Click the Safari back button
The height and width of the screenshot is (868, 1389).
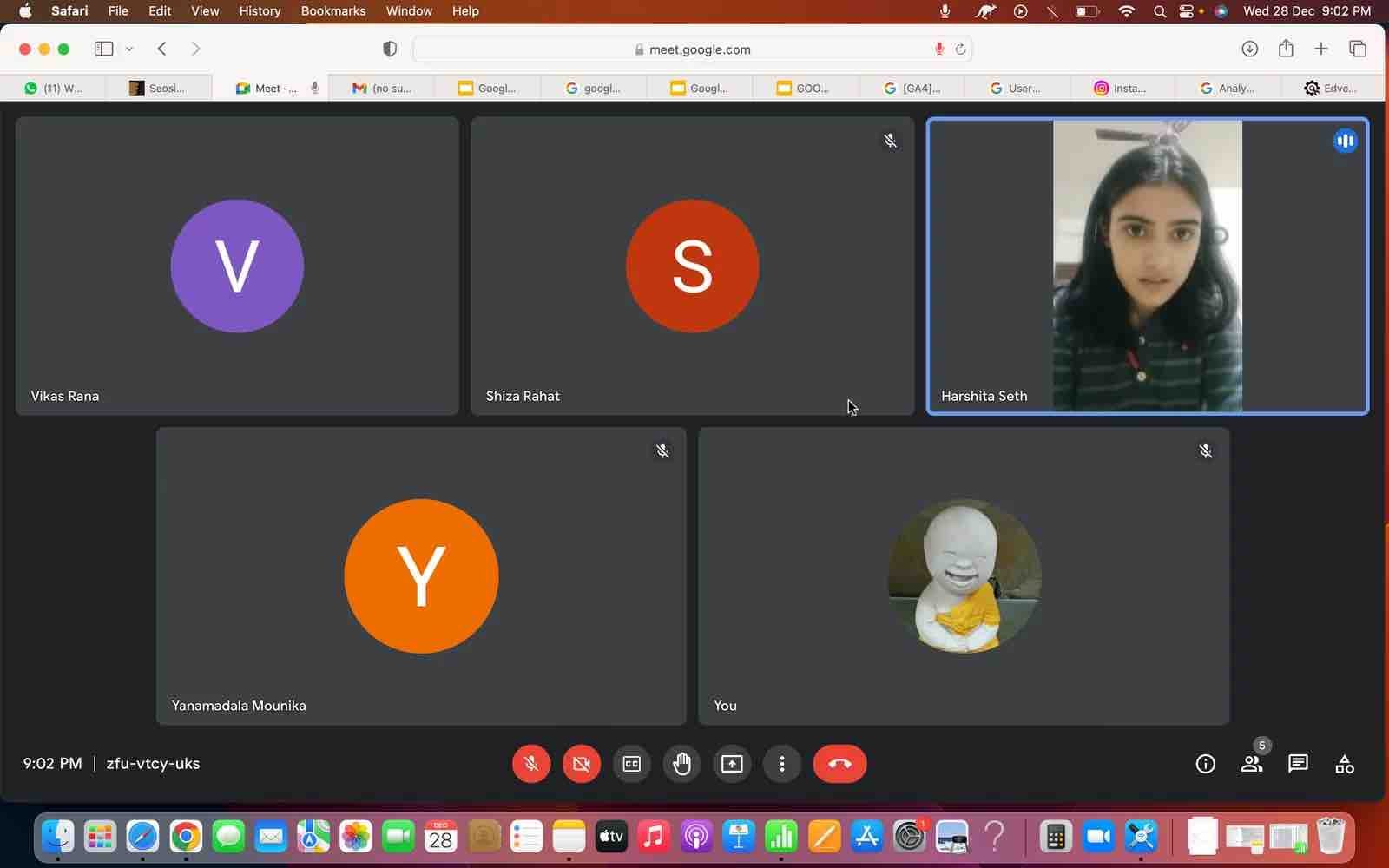(161, 49)
